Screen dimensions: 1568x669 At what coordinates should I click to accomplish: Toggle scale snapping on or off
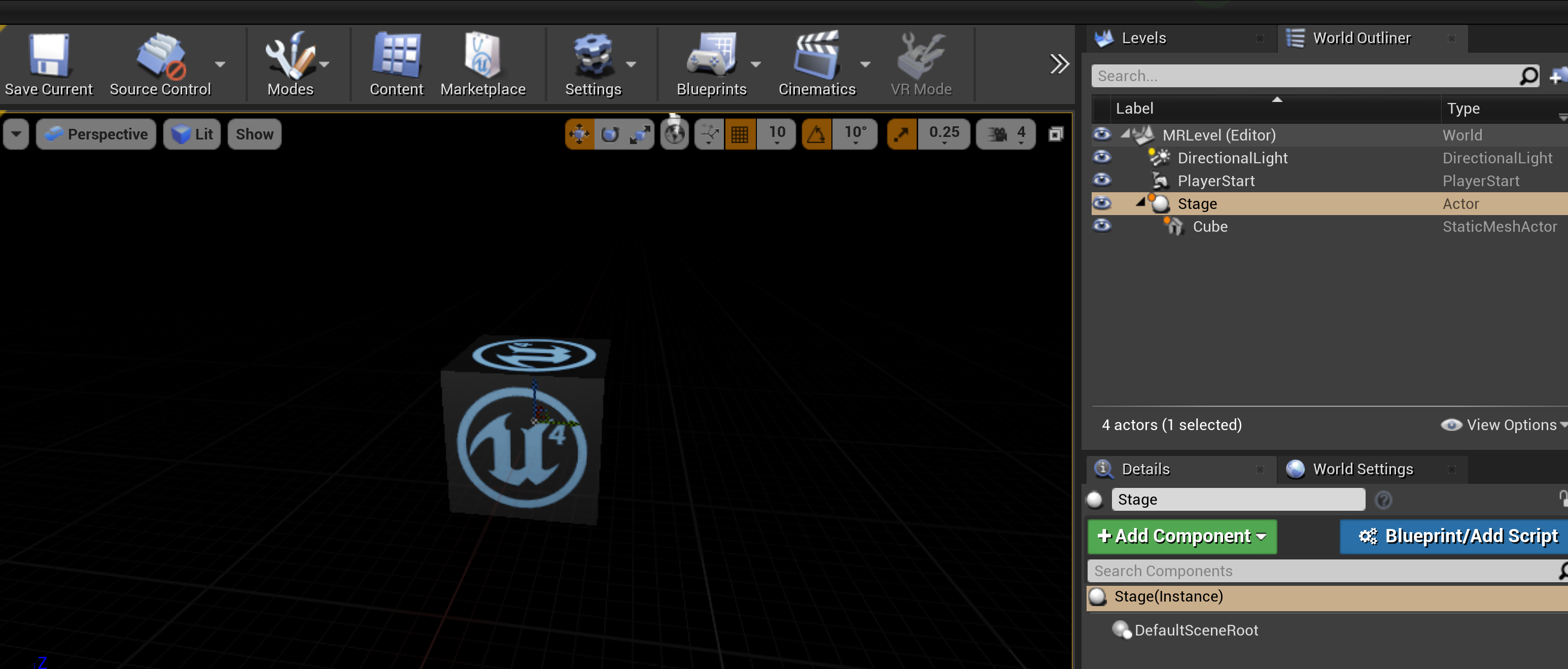901,134
